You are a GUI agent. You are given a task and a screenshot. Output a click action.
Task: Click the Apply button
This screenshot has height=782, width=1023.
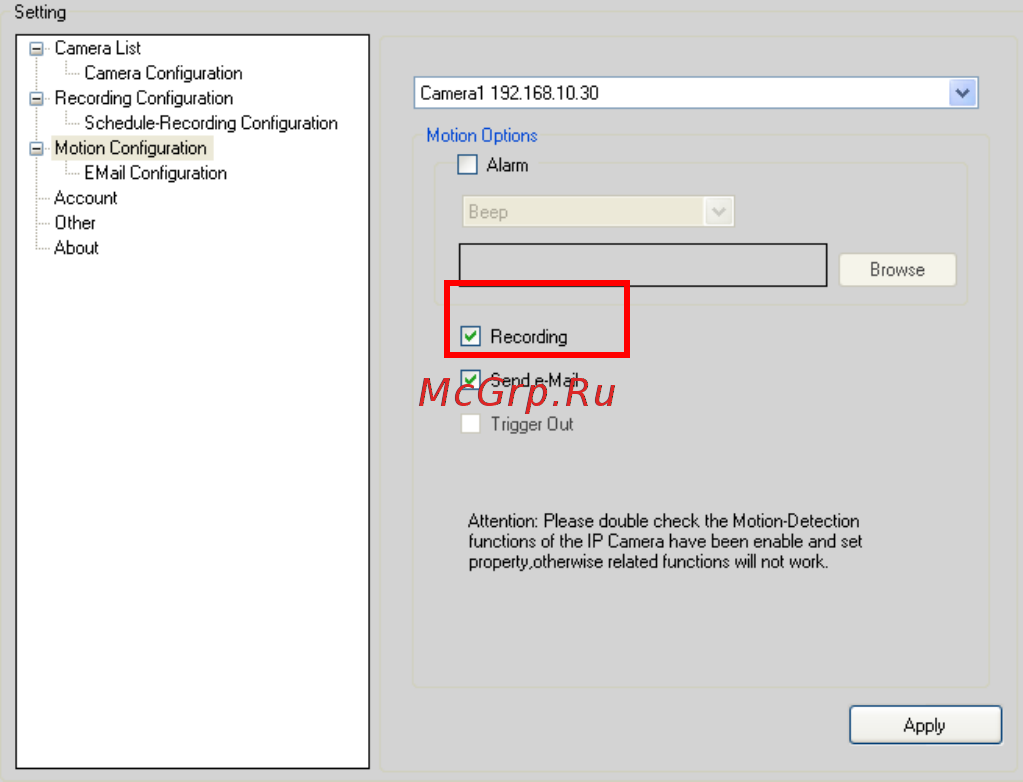925,725
